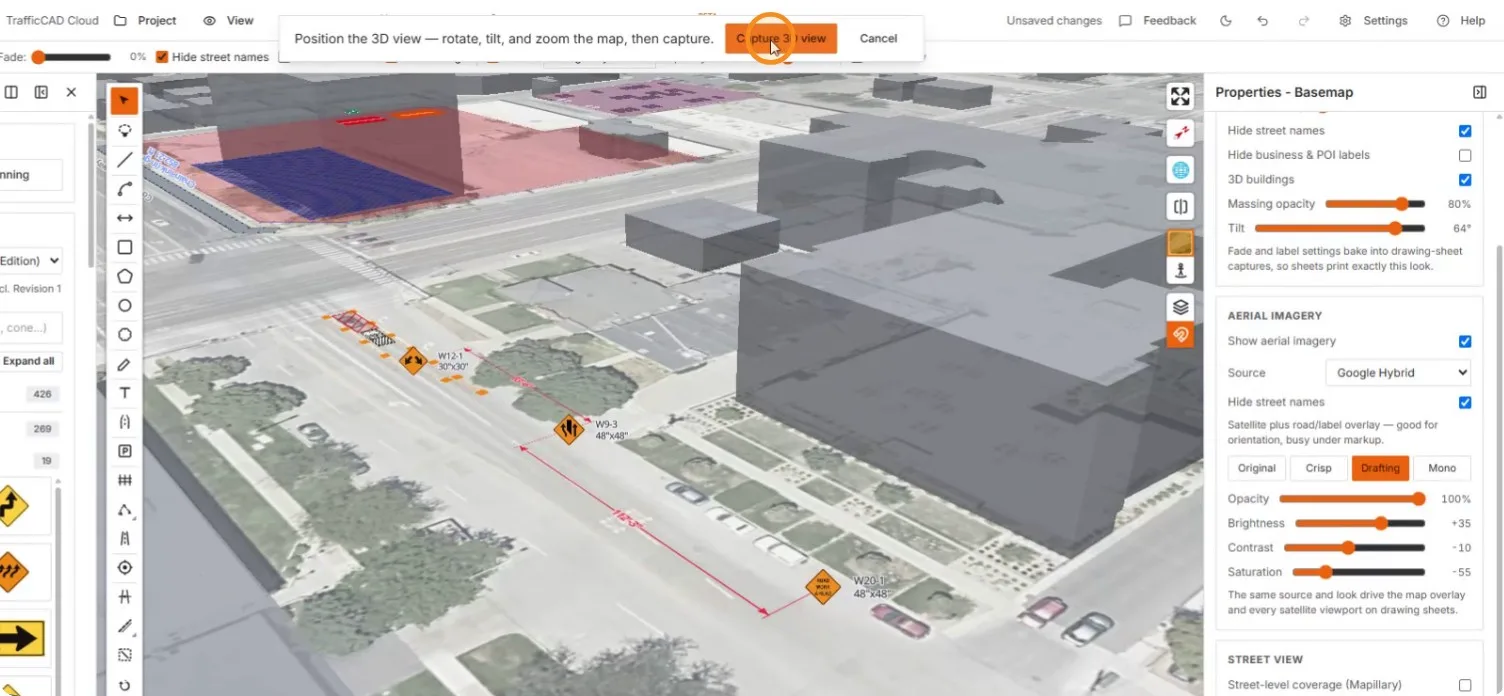Click the sign search input field
Viewport: 1504px width, 696px height.
pos(30,327)
